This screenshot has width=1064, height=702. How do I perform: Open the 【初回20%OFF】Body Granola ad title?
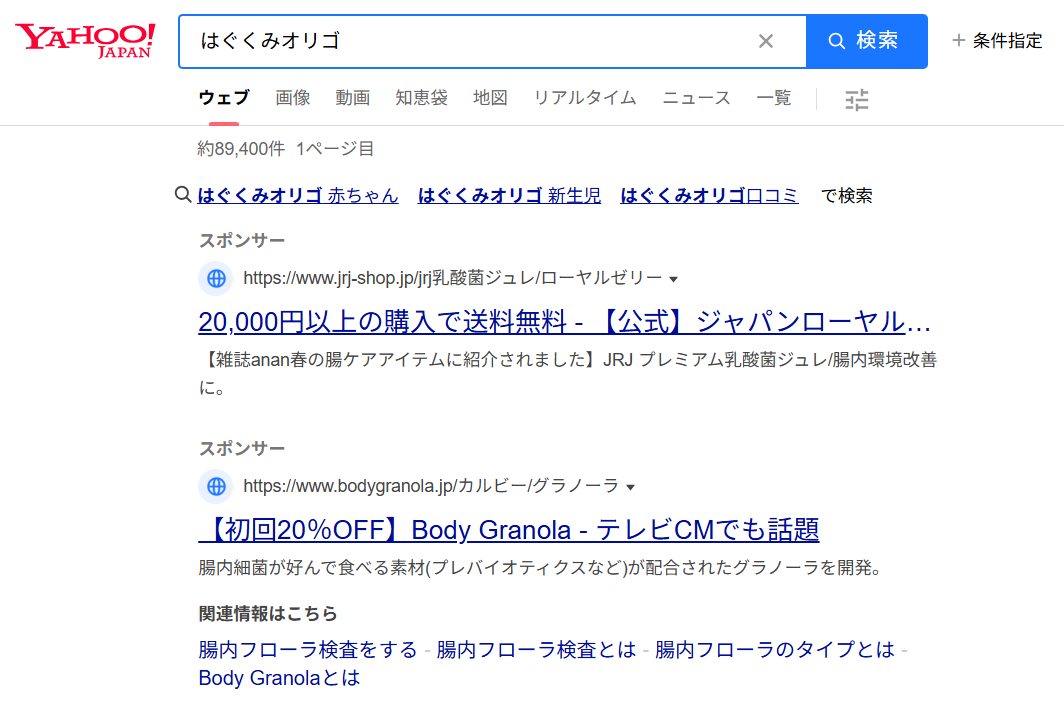pos(509,530)
